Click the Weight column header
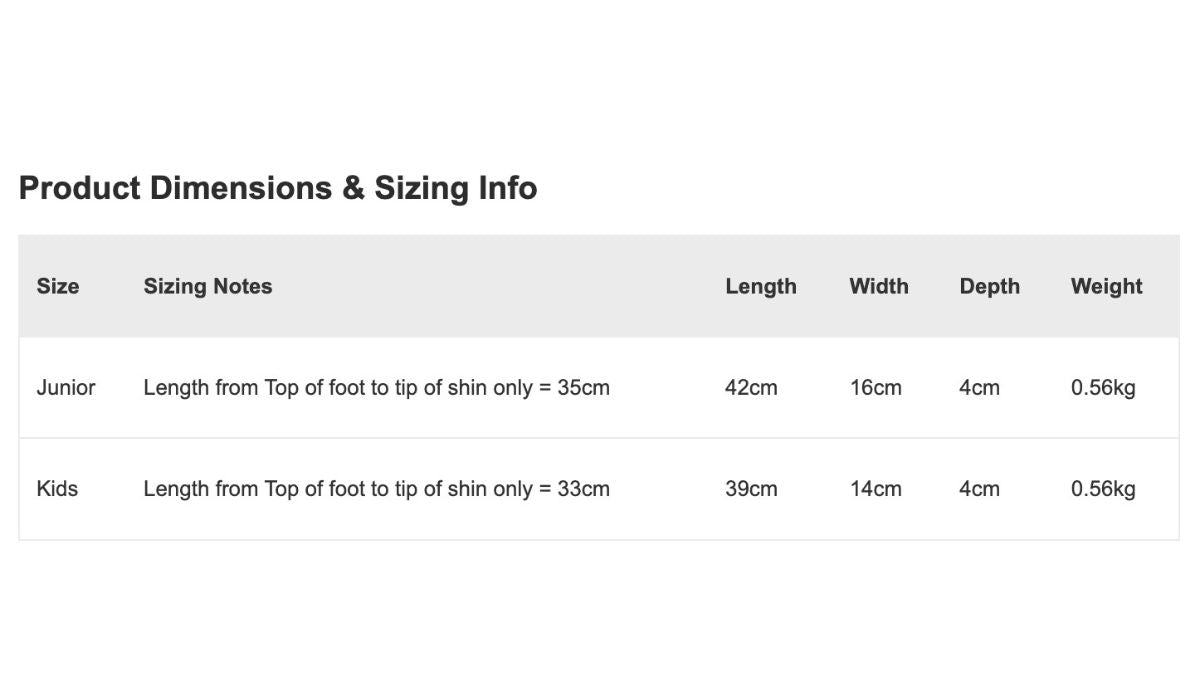This screenshot has width=1200, height=700. (1106, 287)
